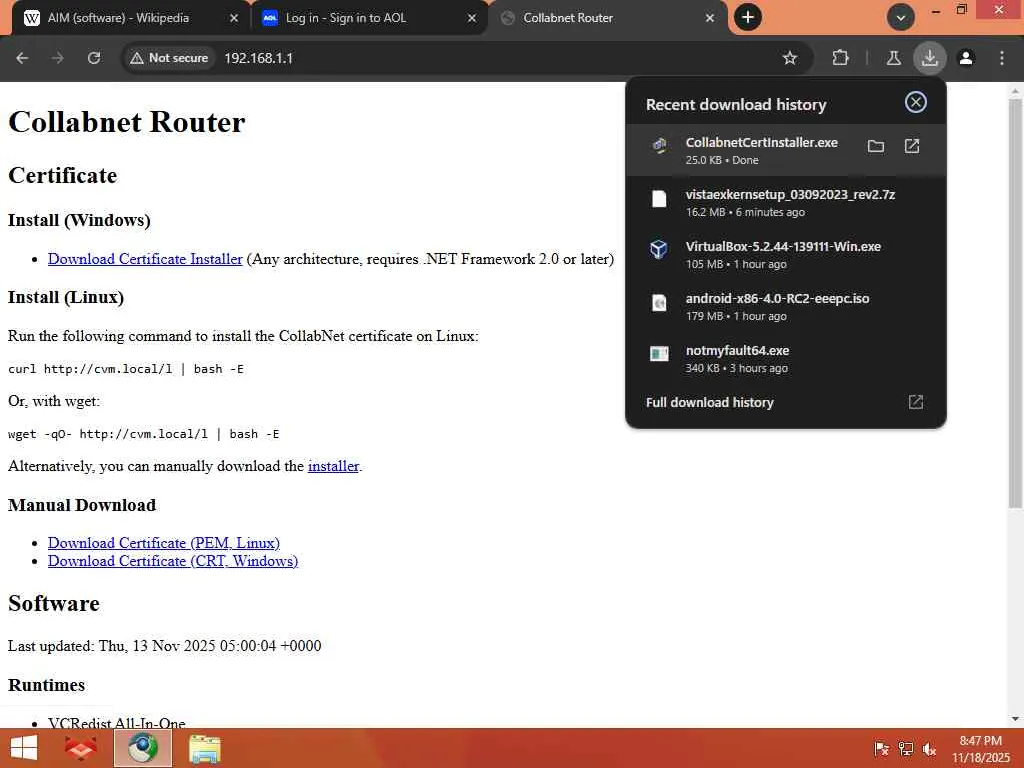Click the curl http://cvm.local/l command text
Viewport: 1024px width, 768px height.
pyautogui.click(x=125, y=369)
